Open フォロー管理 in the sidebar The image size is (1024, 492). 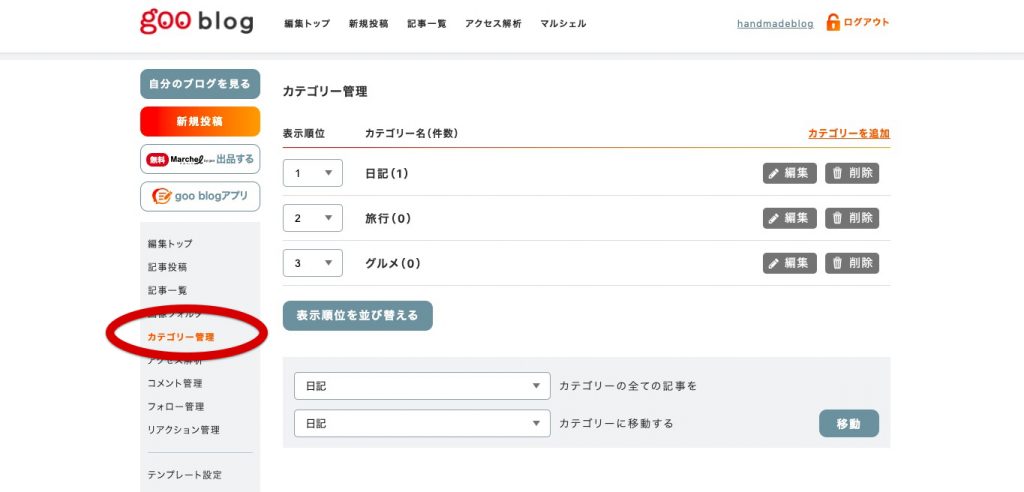(176, 406)
